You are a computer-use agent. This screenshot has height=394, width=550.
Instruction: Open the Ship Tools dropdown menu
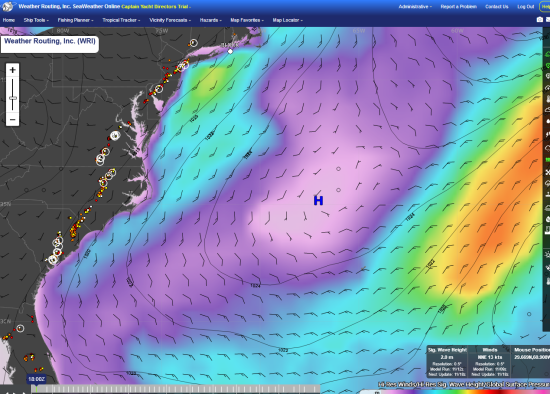click(x=36, y=20)
